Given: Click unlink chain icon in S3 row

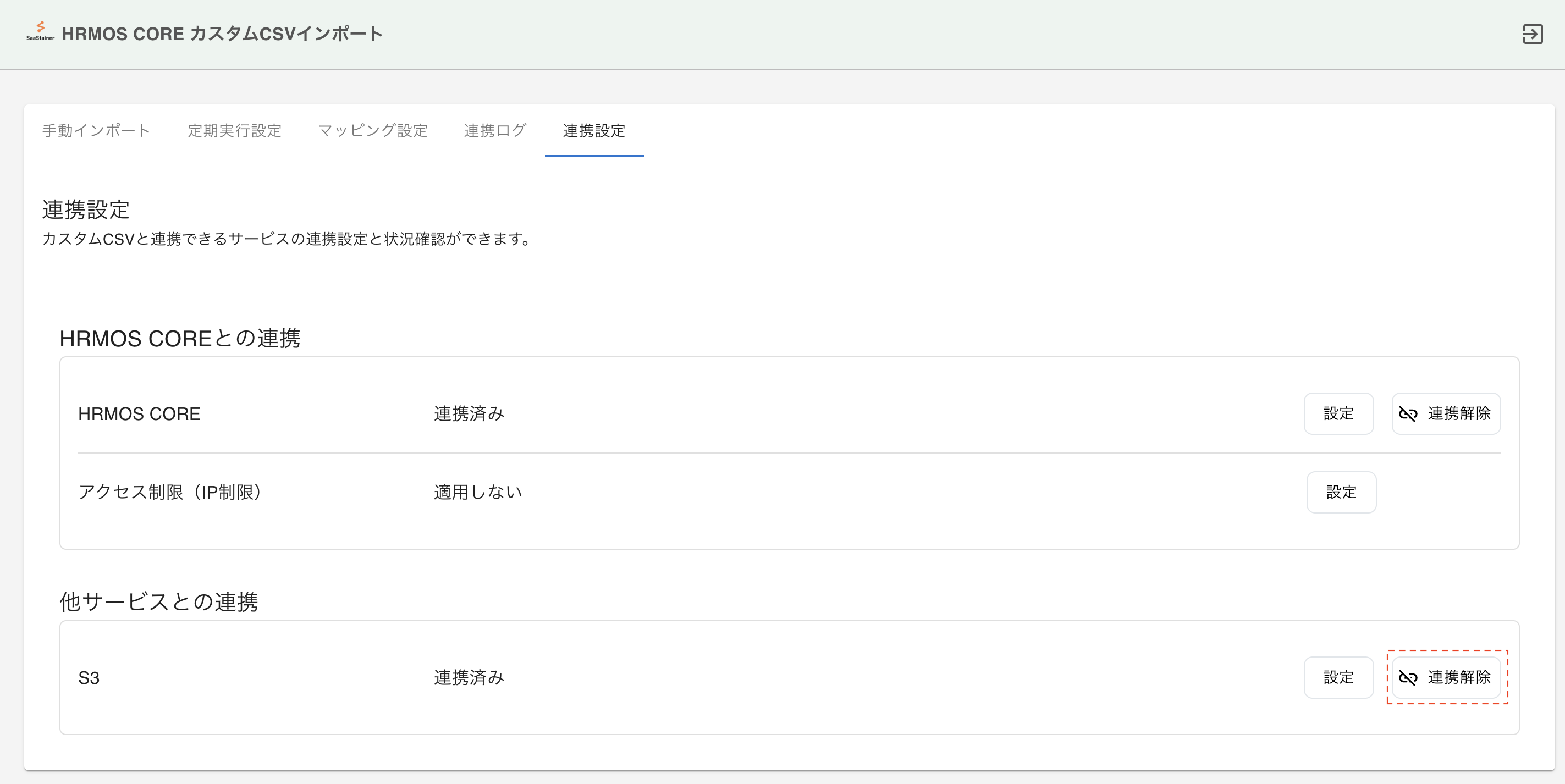Looking at the screenshot, I should (1408, 678).
